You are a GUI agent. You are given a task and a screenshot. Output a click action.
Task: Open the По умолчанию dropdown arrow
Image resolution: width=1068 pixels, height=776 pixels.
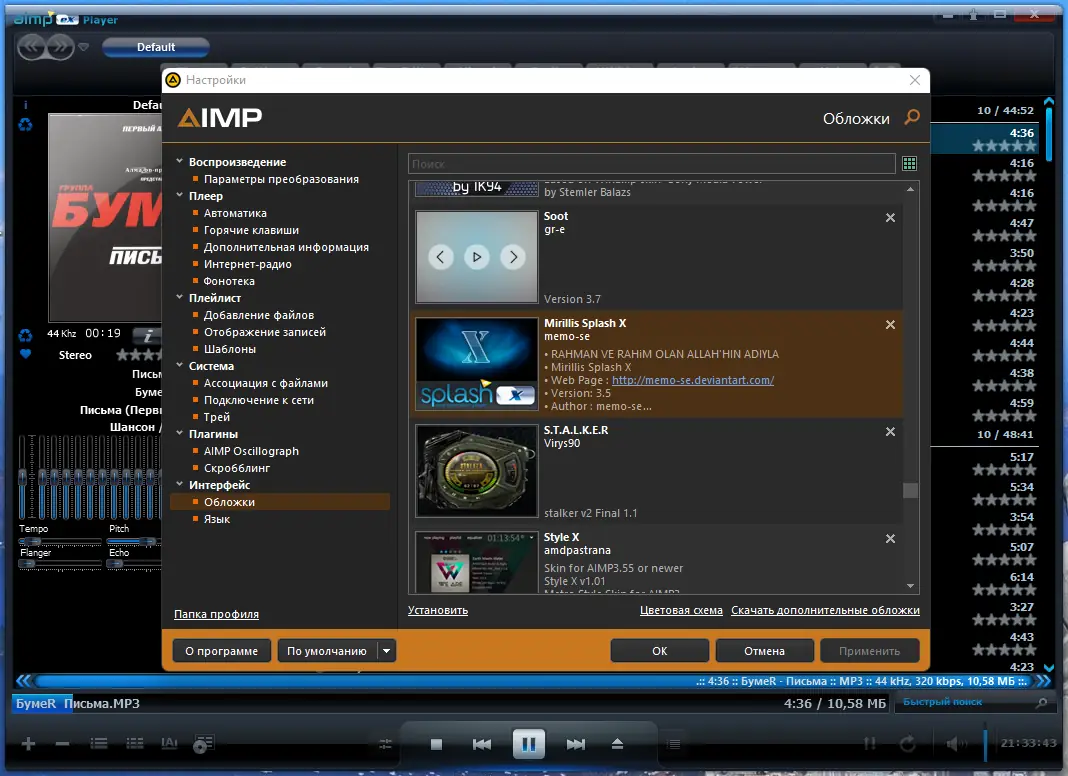coord(386,651)
